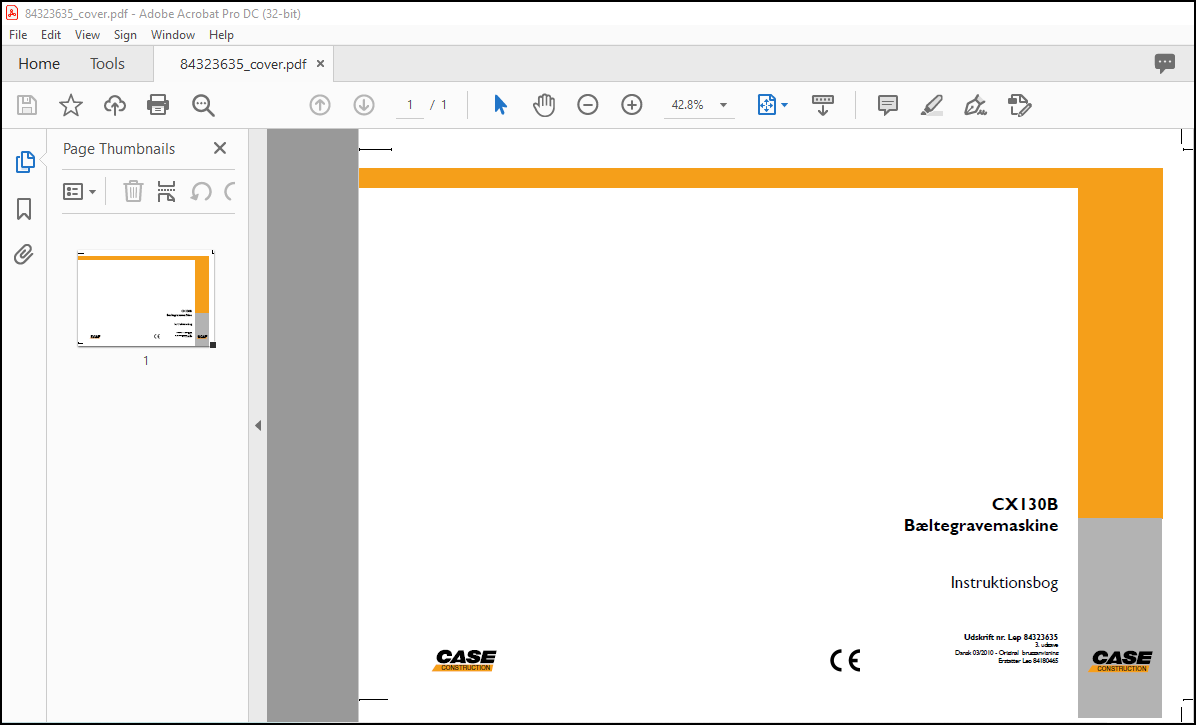Viewport: 1196px width, 725px height.
Task: Open the File menu
Action: coord(18,35)
